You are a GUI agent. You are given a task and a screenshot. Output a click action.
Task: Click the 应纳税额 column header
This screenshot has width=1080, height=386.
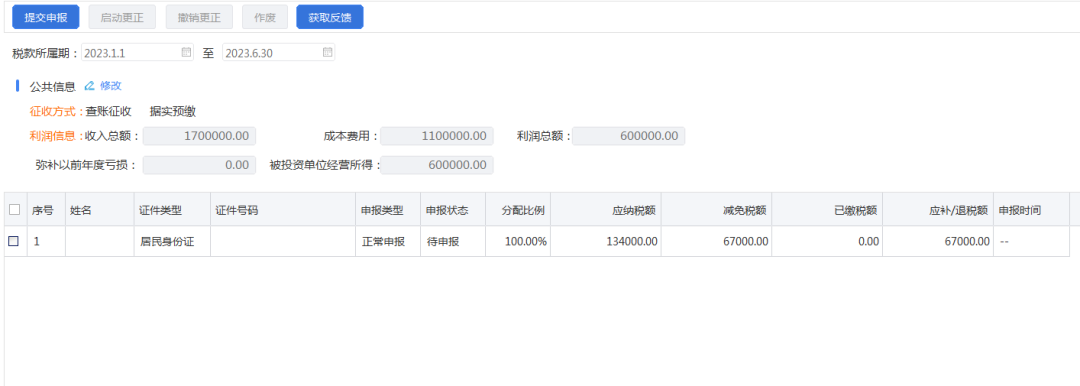[x=606, y=210]
